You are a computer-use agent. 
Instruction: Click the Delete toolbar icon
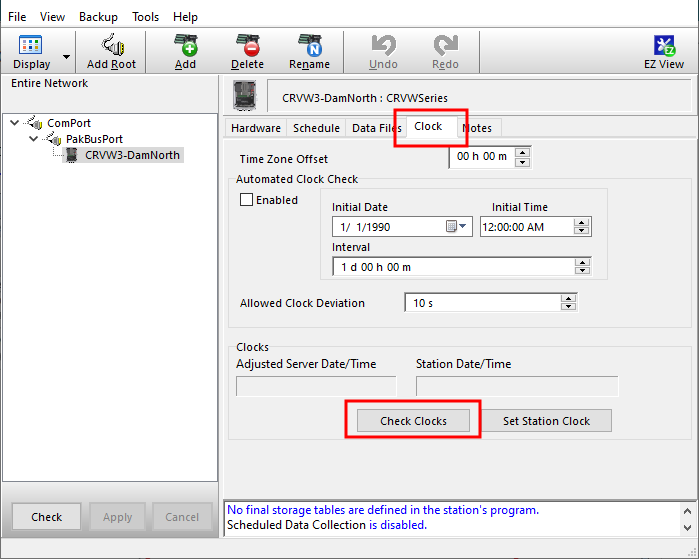pyautogui.click(x=247, y=48)
